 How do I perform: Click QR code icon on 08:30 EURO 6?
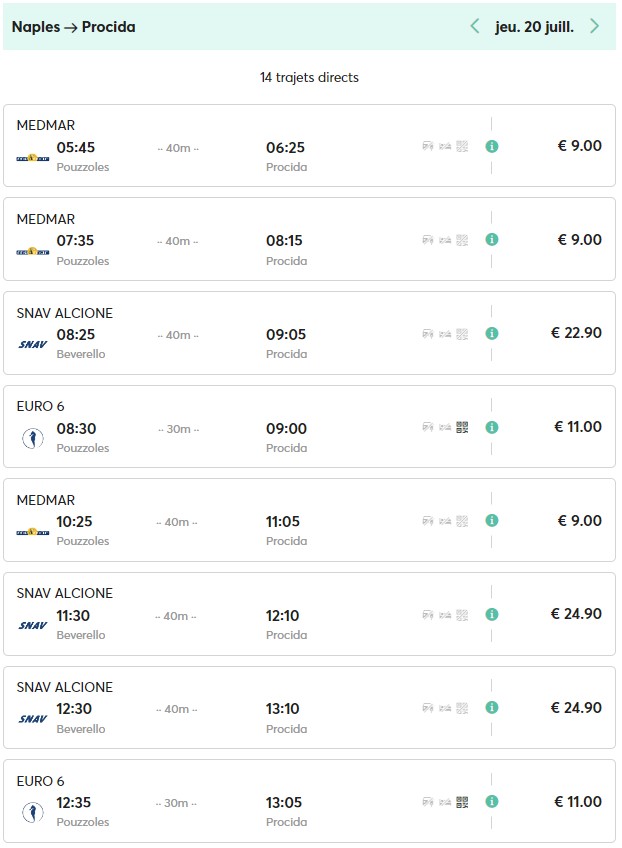pos(462,427)
